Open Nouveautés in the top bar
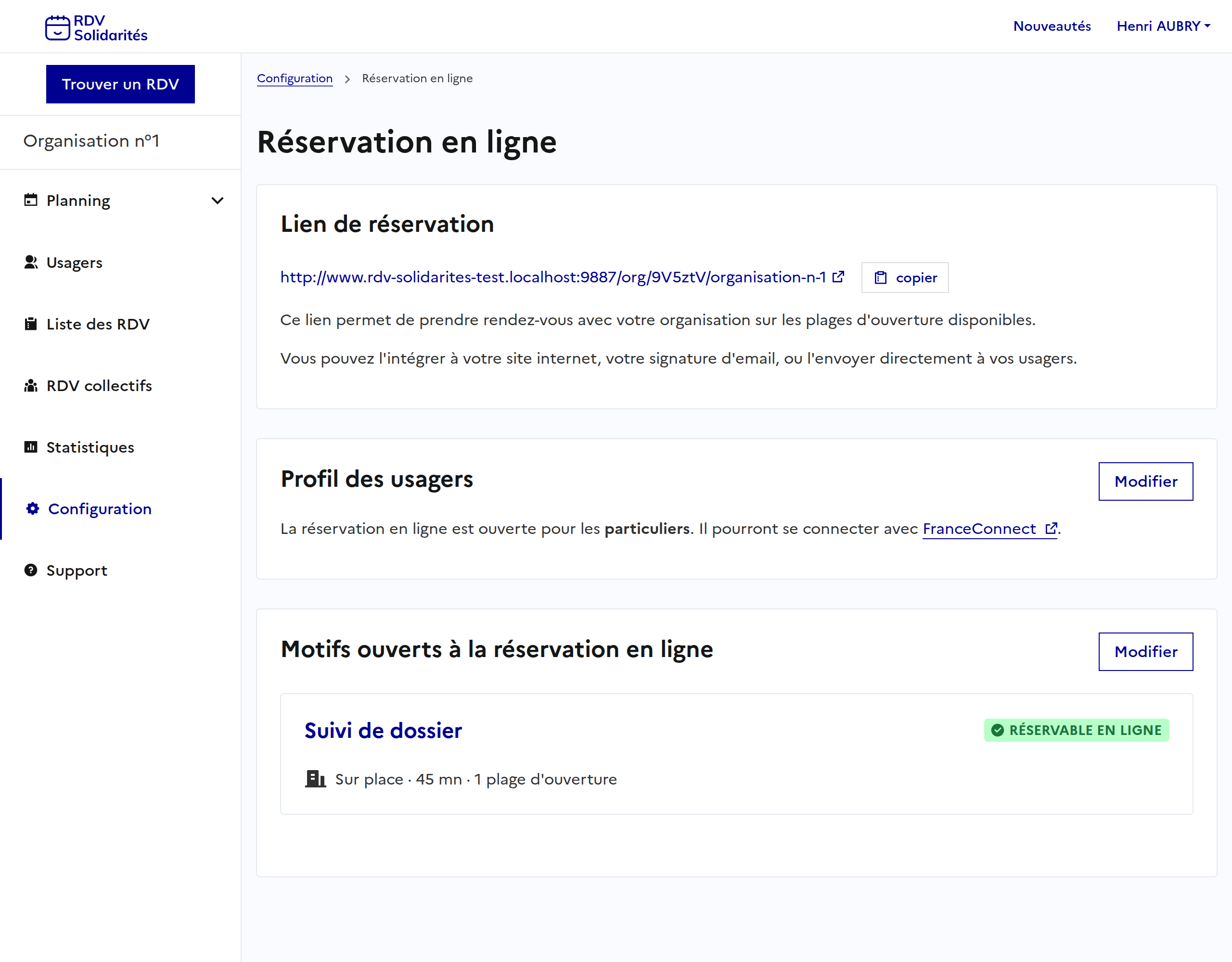Viewport: 1232px width, 962px height. tap(1052, 26)
